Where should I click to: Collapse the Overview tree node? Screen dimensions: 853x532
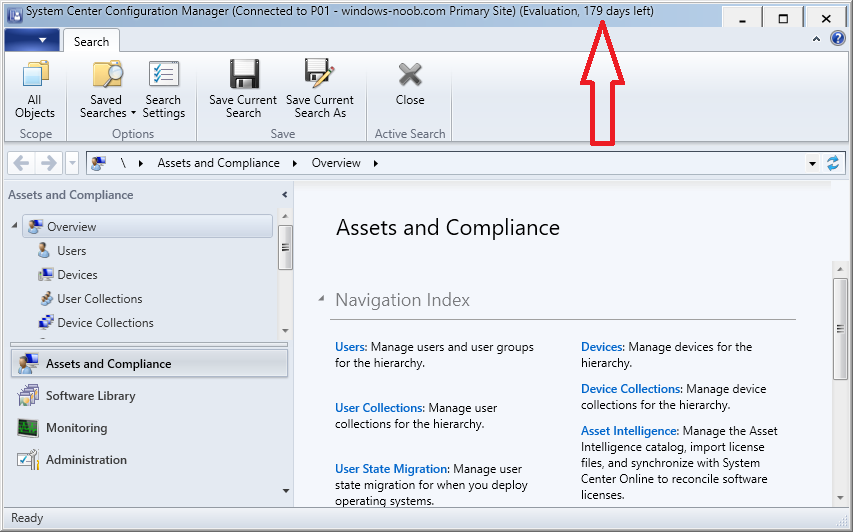[x=15, y=225]
